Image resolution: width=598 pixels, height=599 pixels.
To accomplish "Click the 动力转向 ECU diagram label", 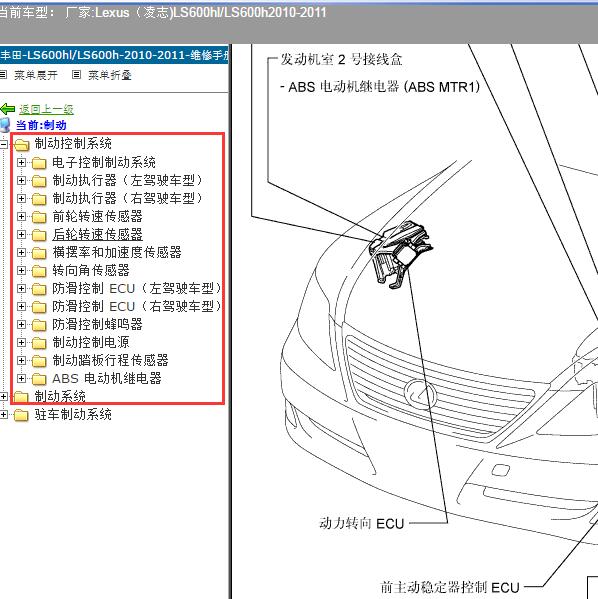I will 361,523.
